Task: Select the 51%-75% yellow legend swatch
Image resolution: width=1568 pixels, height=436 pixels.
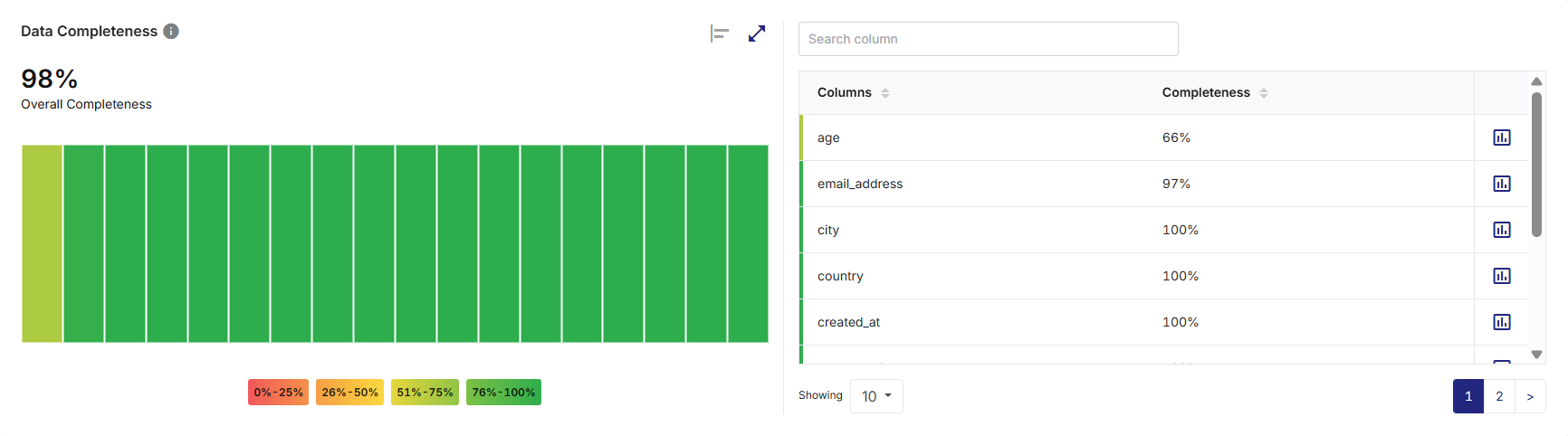Action: click(425, 392)
